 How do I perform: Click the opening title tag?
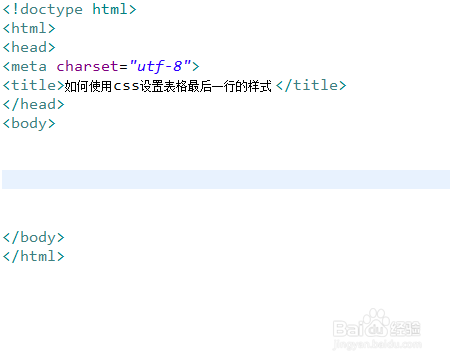point(33,85)
